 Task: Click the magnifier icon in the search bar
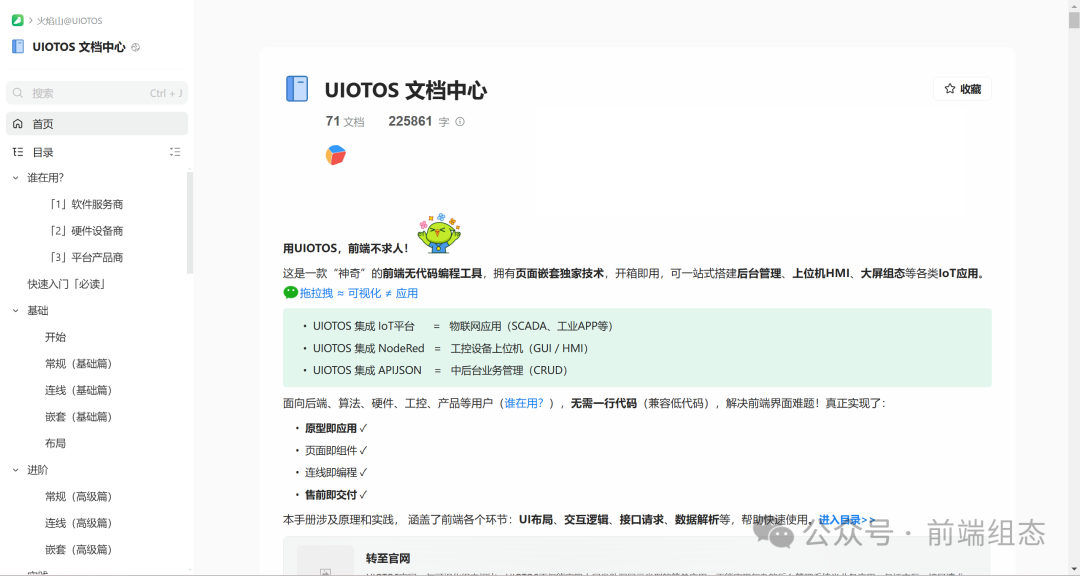click(18, 92)
